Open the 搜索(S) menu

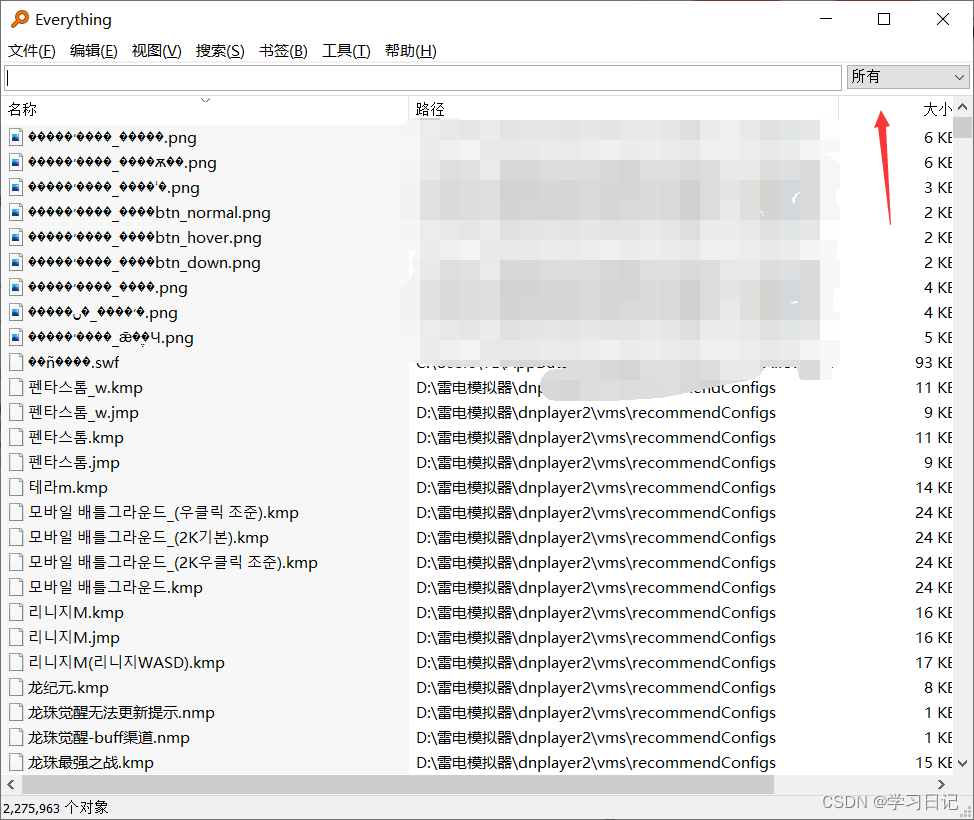click(x=220, y=51)
